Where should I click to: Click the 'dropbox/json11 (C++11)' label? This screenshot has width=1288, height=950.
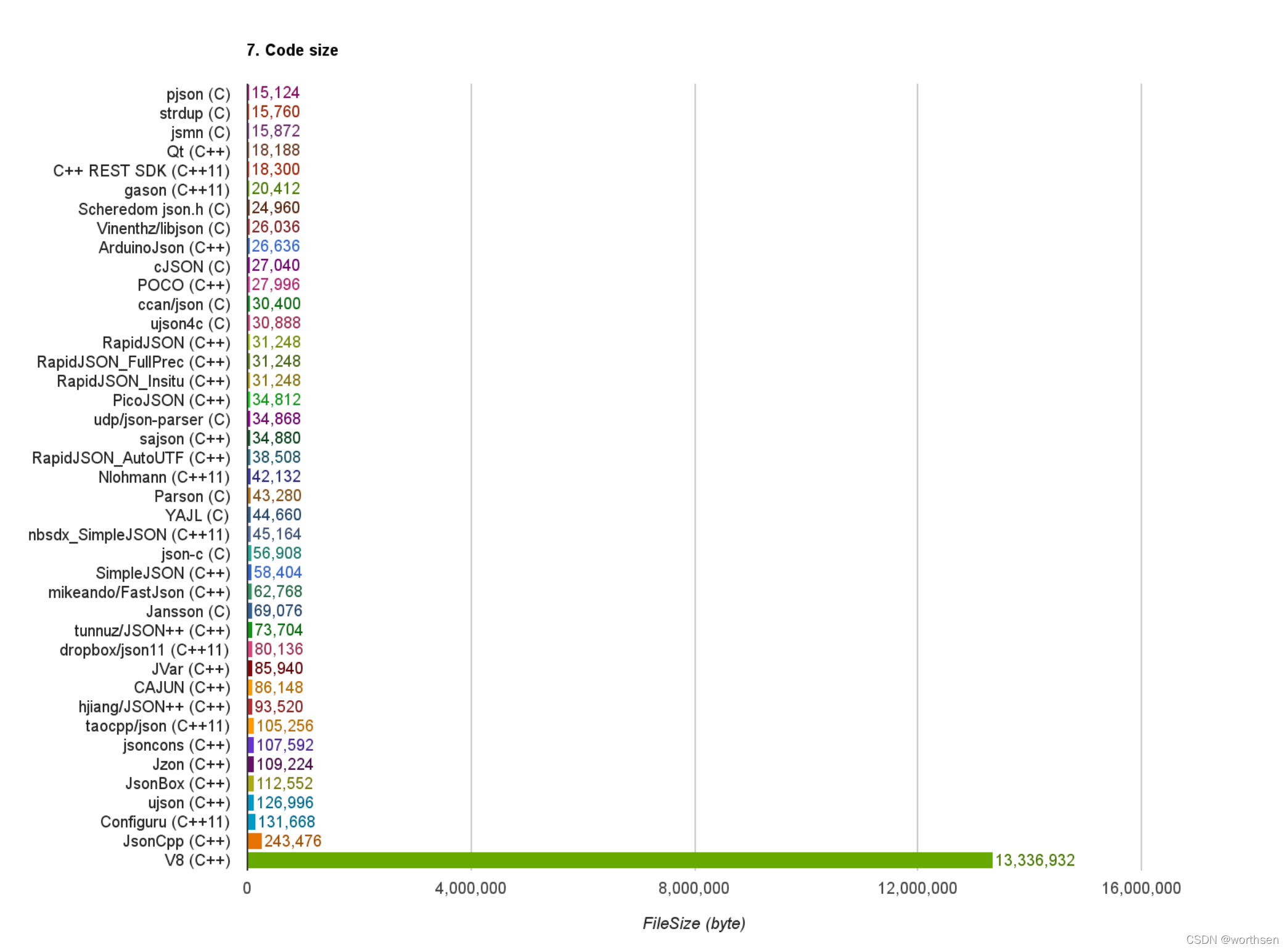coord(144,650)
